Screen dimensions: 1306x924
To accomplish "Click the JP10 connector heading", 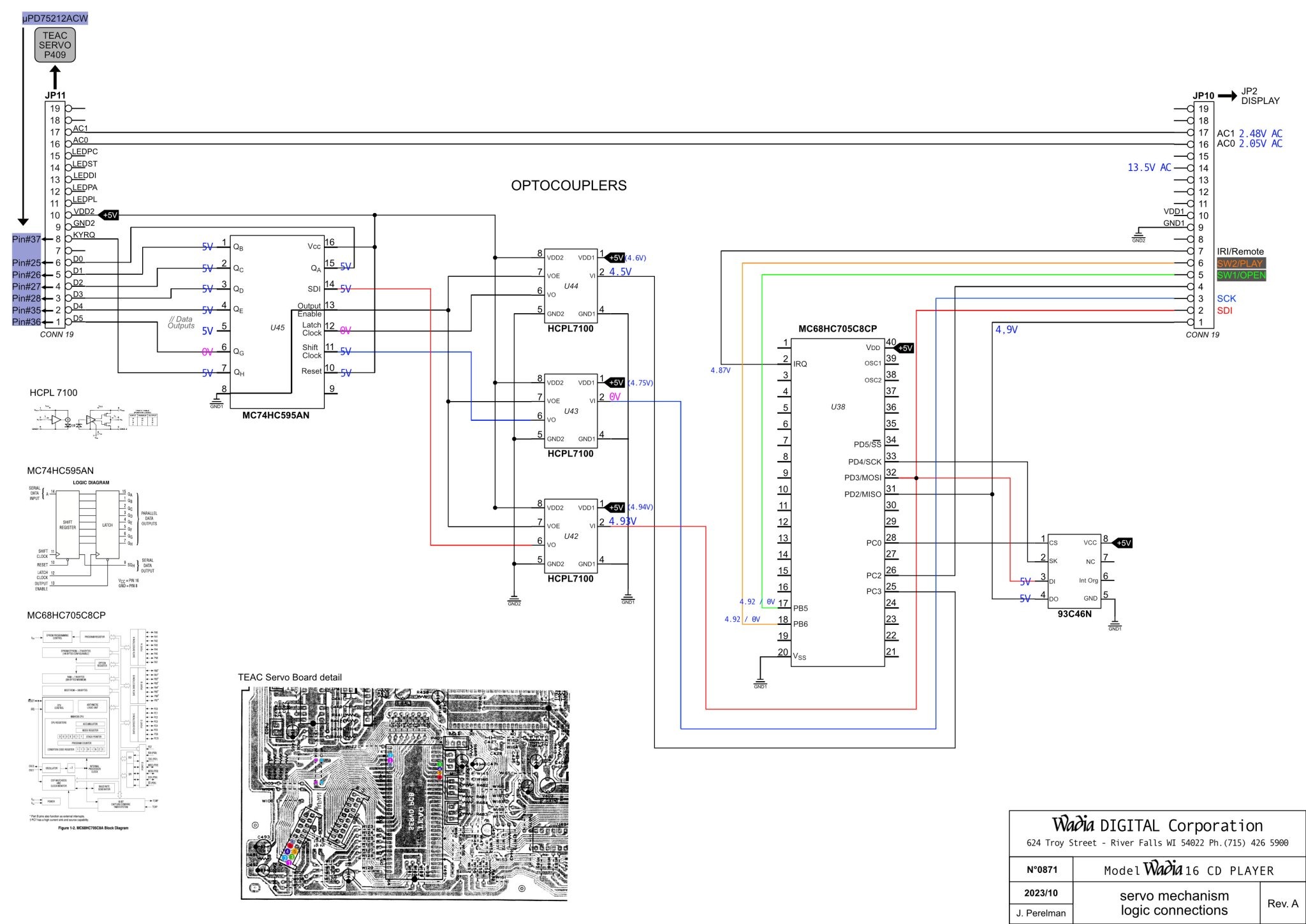I will pyautogui.click(x=1203, y=96).
